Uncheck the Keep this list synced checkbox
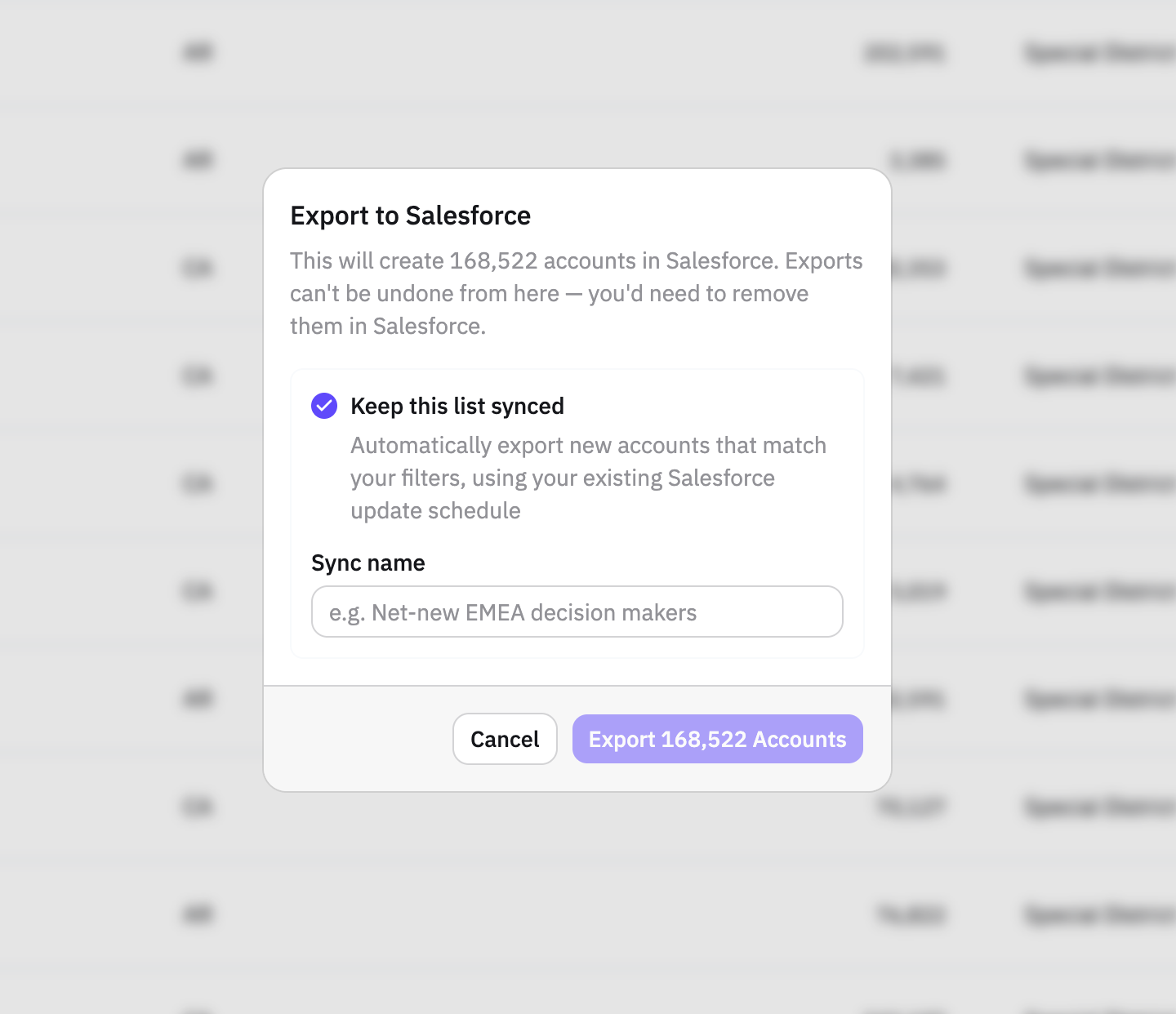Screen dimensions: 1176x1014 click(x=324, y=406)
